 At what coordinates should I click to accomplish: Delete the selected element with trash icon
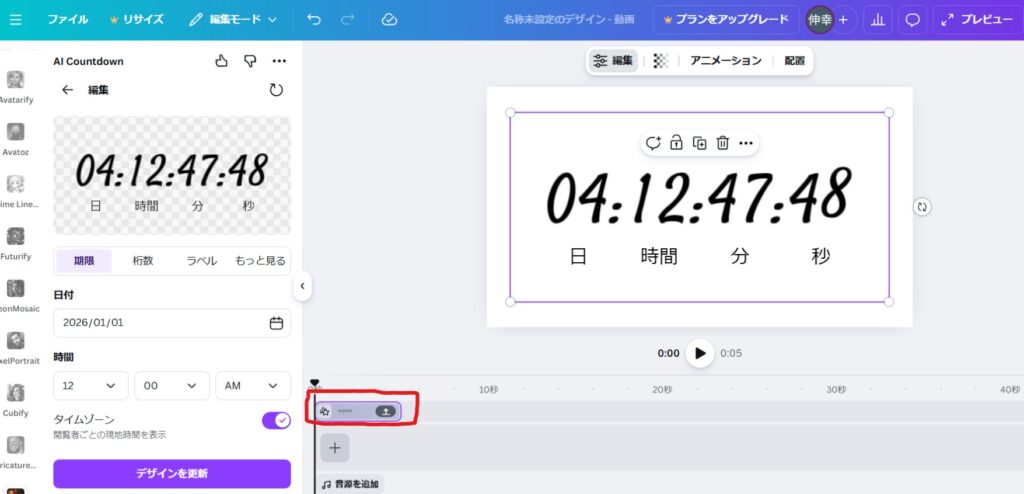click(x=722, y=143)
